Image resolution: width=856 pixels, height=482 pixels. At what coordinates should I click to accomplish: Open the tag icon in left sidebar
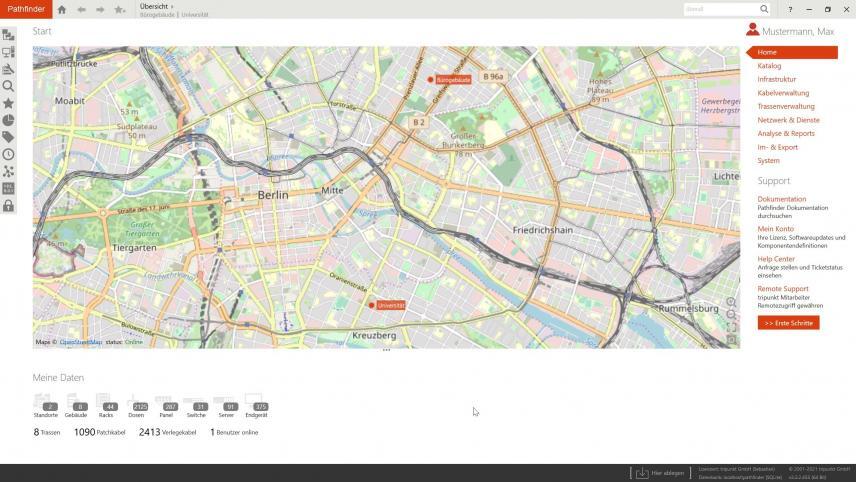tap(8, 137)
